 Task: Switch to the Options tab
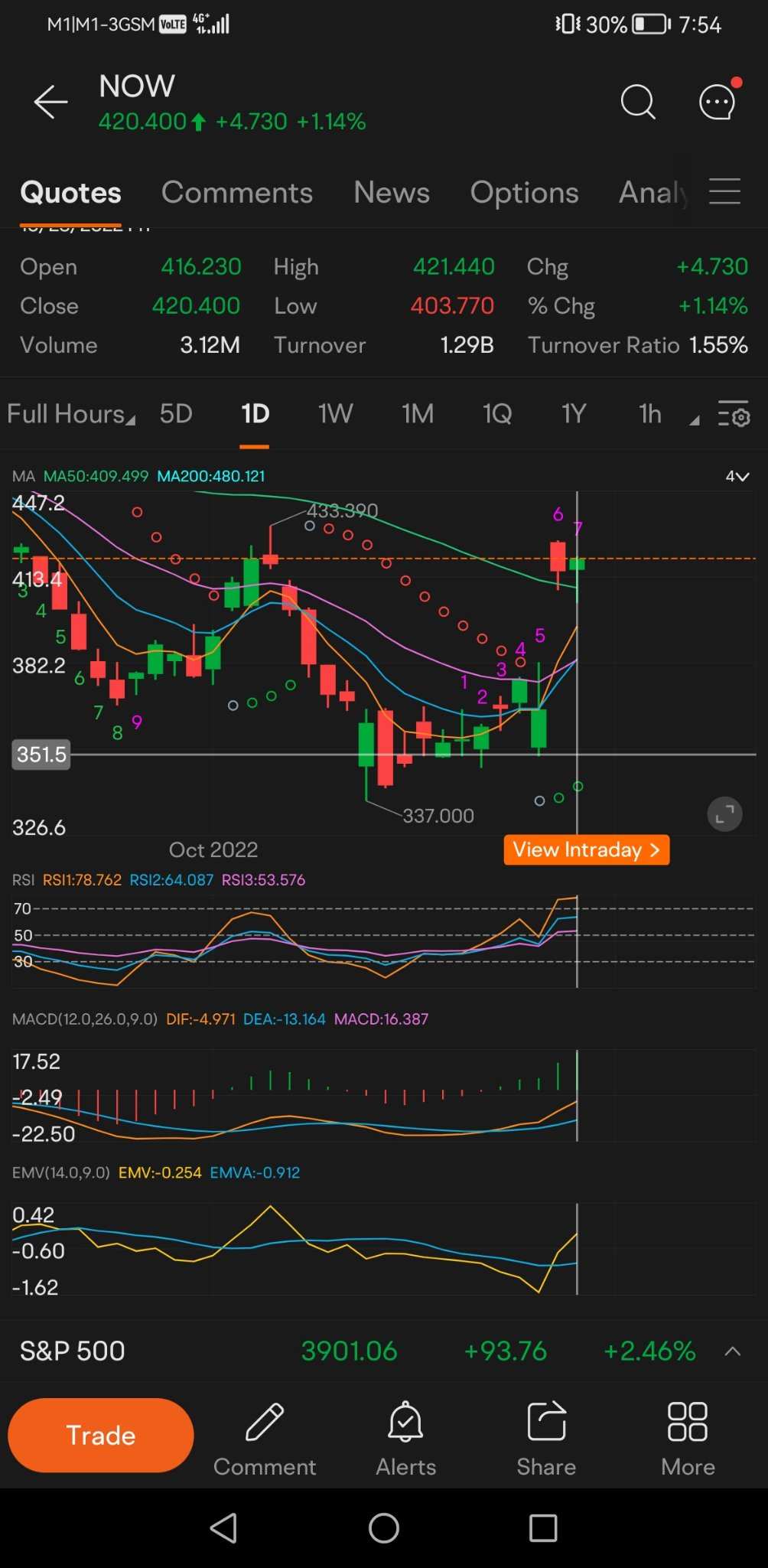(x=524, y=193)
